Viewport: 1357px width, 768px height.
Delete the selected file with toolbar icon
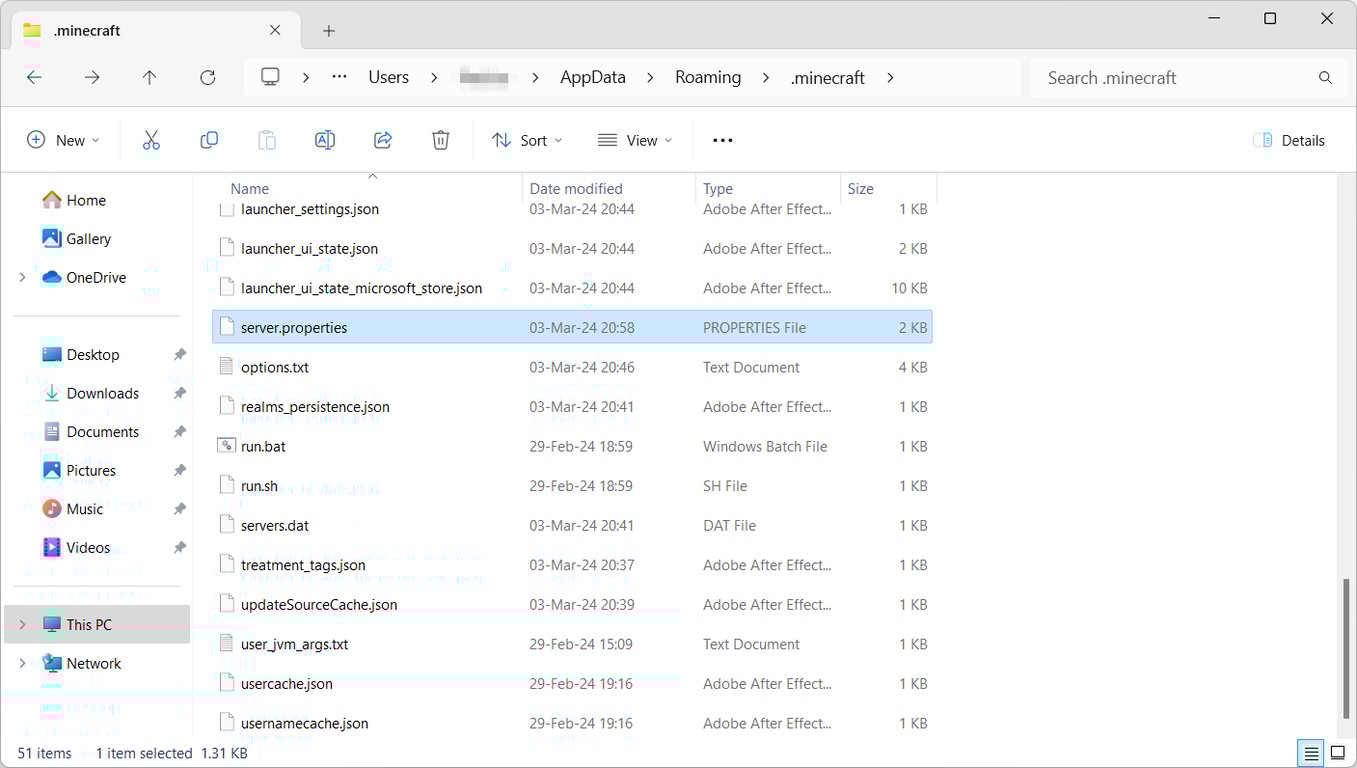pos(440,140)
